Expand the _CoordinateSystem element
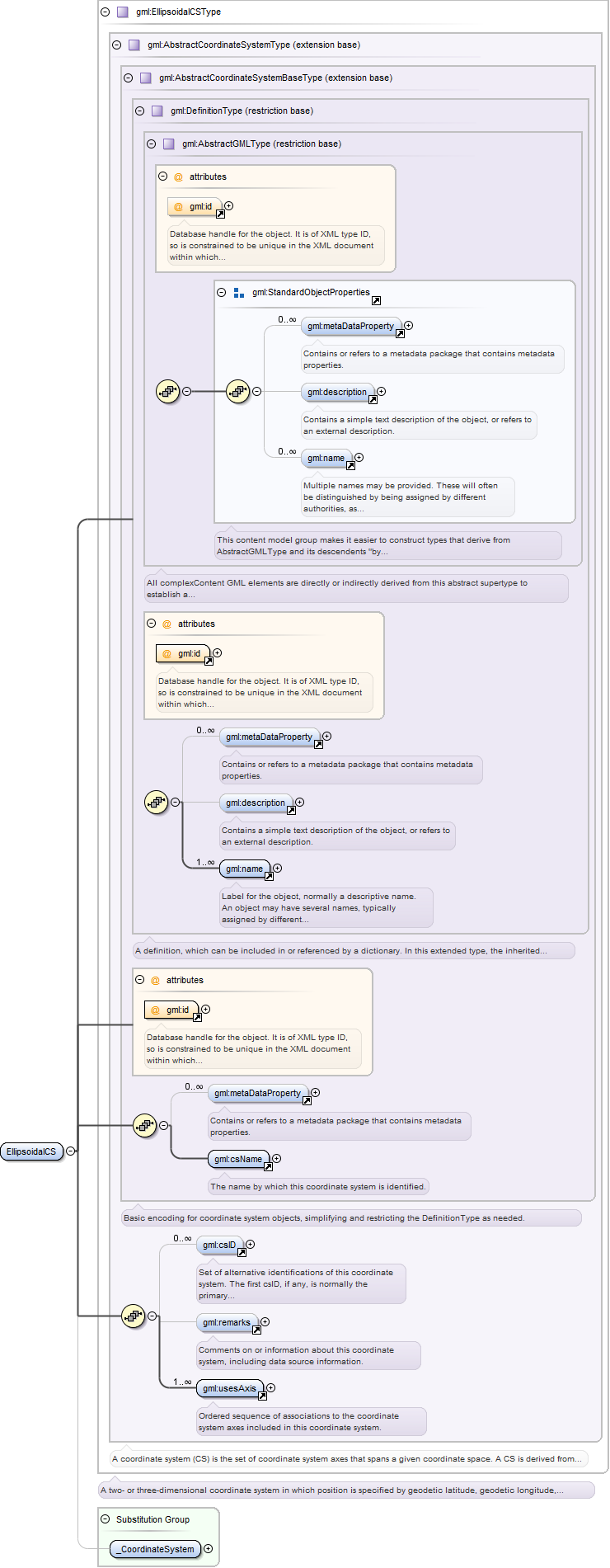 (208, 1549)
